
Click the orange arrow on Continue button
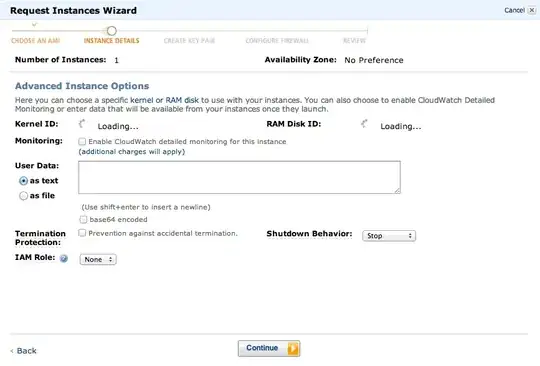coord(293,348)
